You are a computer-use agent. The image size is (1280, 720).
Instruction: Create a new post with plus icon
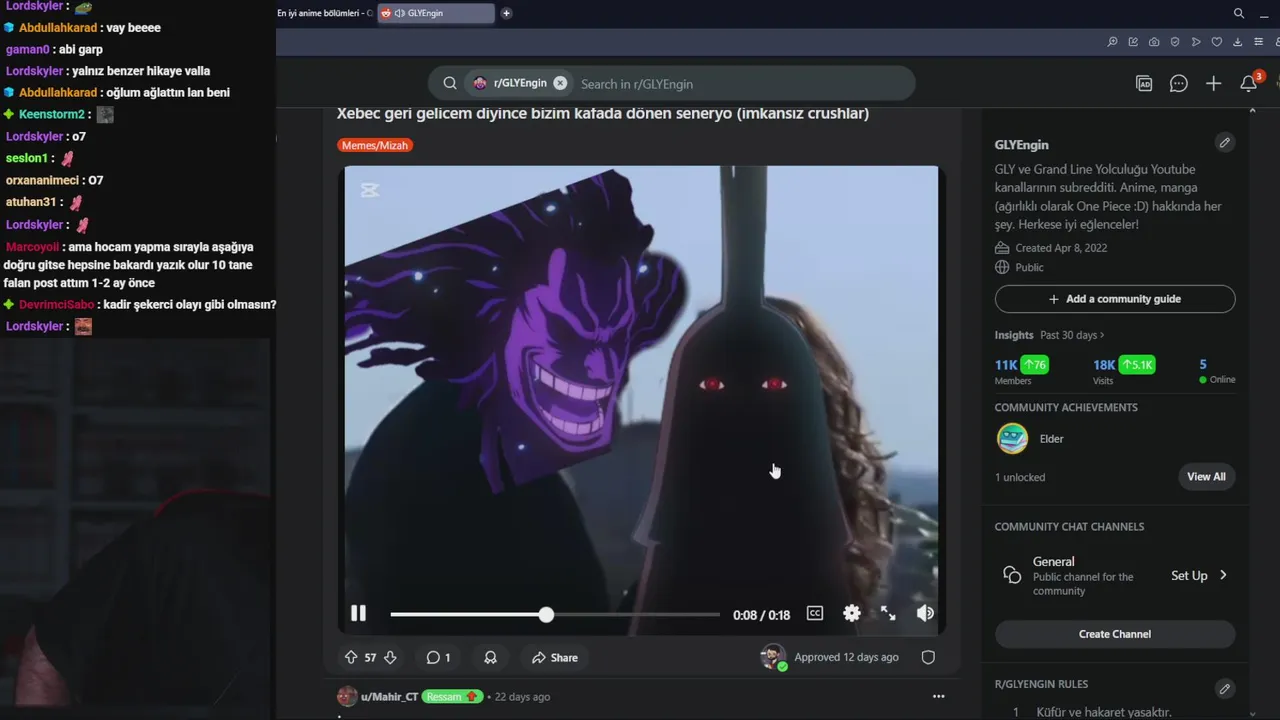pos(1213,84)
